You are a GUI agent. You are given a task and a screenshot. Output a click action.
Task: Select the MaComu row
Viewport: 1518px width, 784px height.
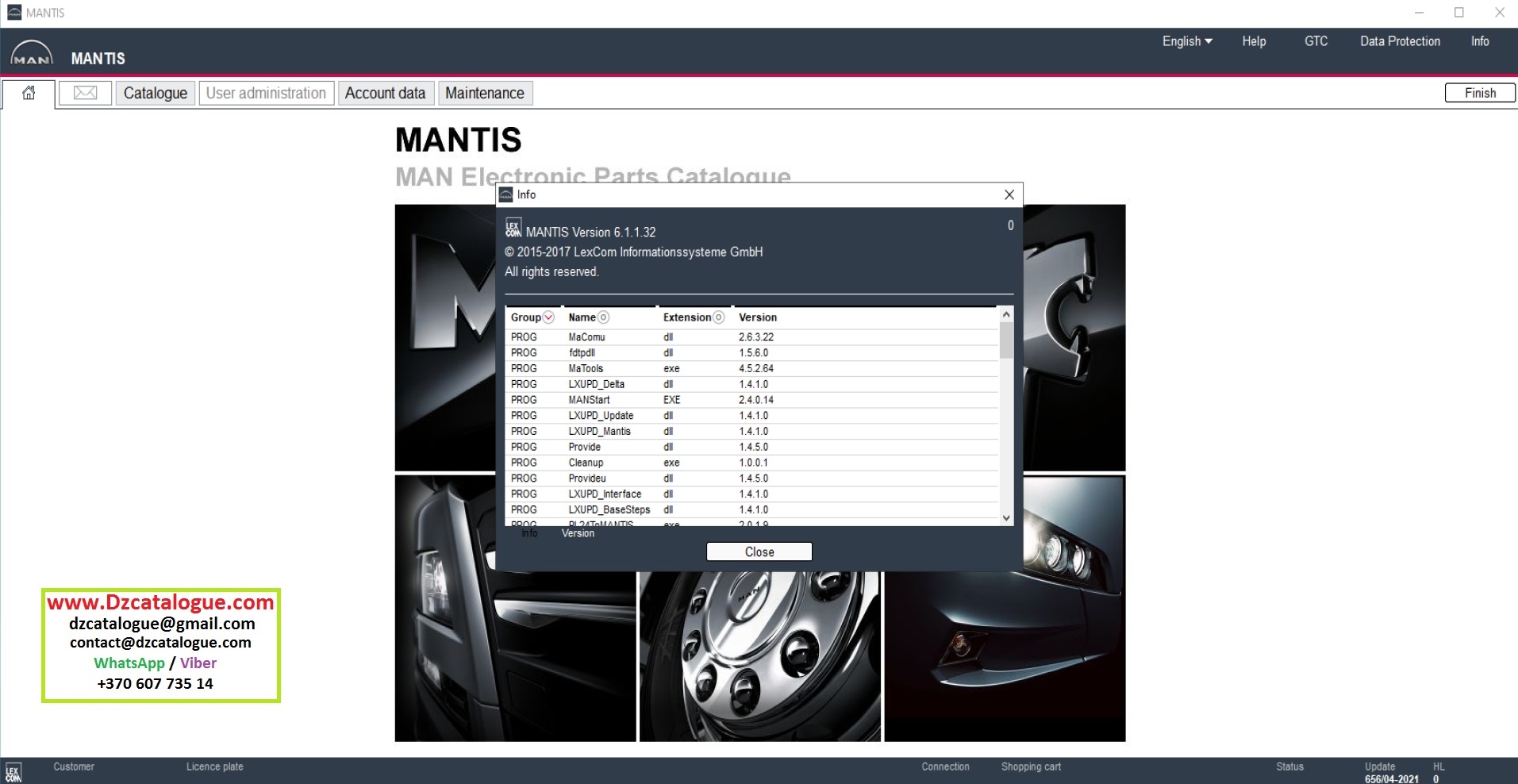[751, 337]
